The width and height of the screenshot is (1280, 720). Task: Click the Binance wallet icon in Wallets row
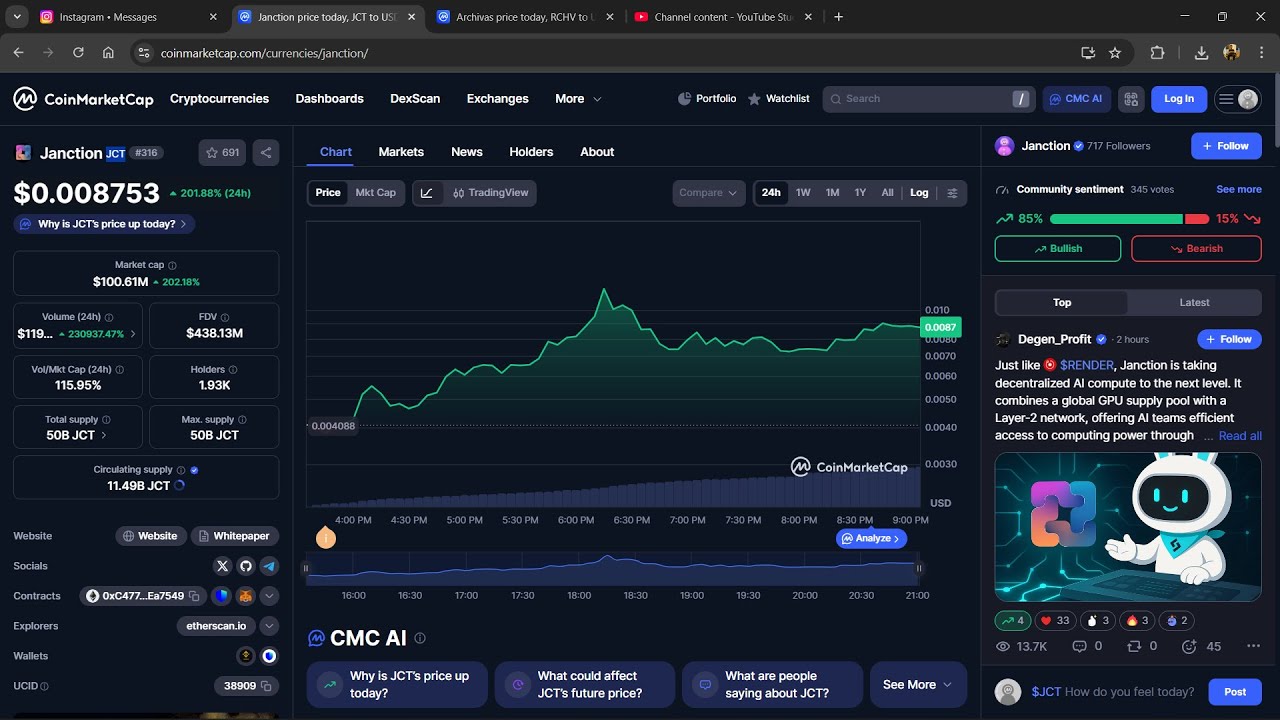coord(246,656)
